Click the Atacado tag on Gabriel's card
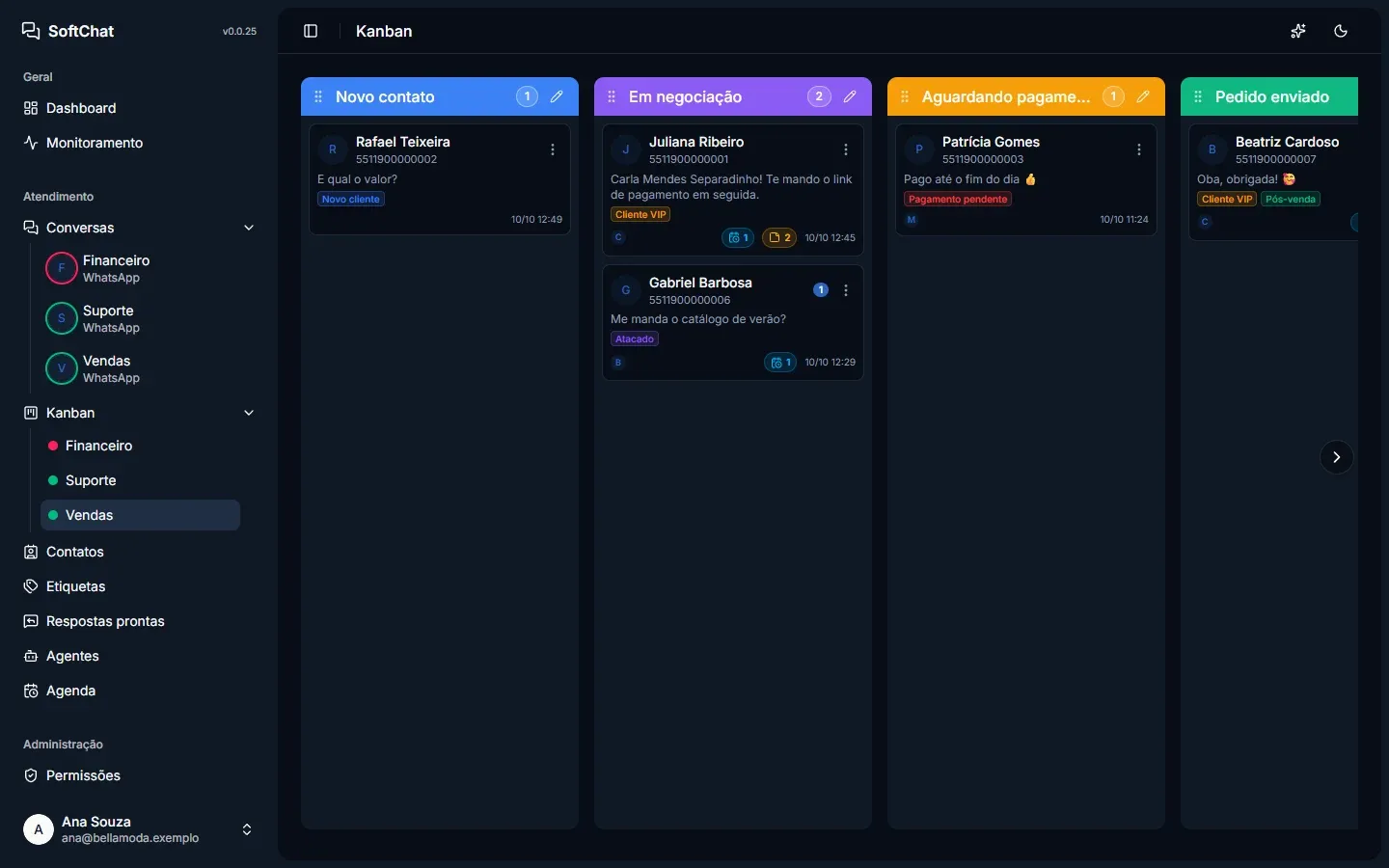This screenshot has height=868, width=1389. [635, 339]
